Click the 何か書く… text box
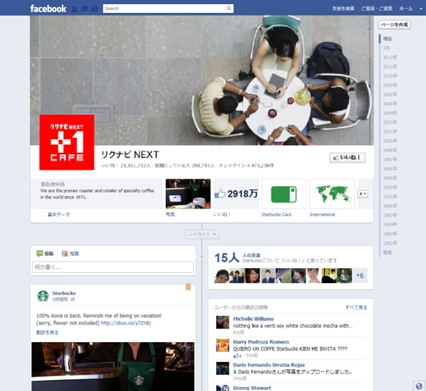This screenshot has height=391, width=426. (113, 267)
